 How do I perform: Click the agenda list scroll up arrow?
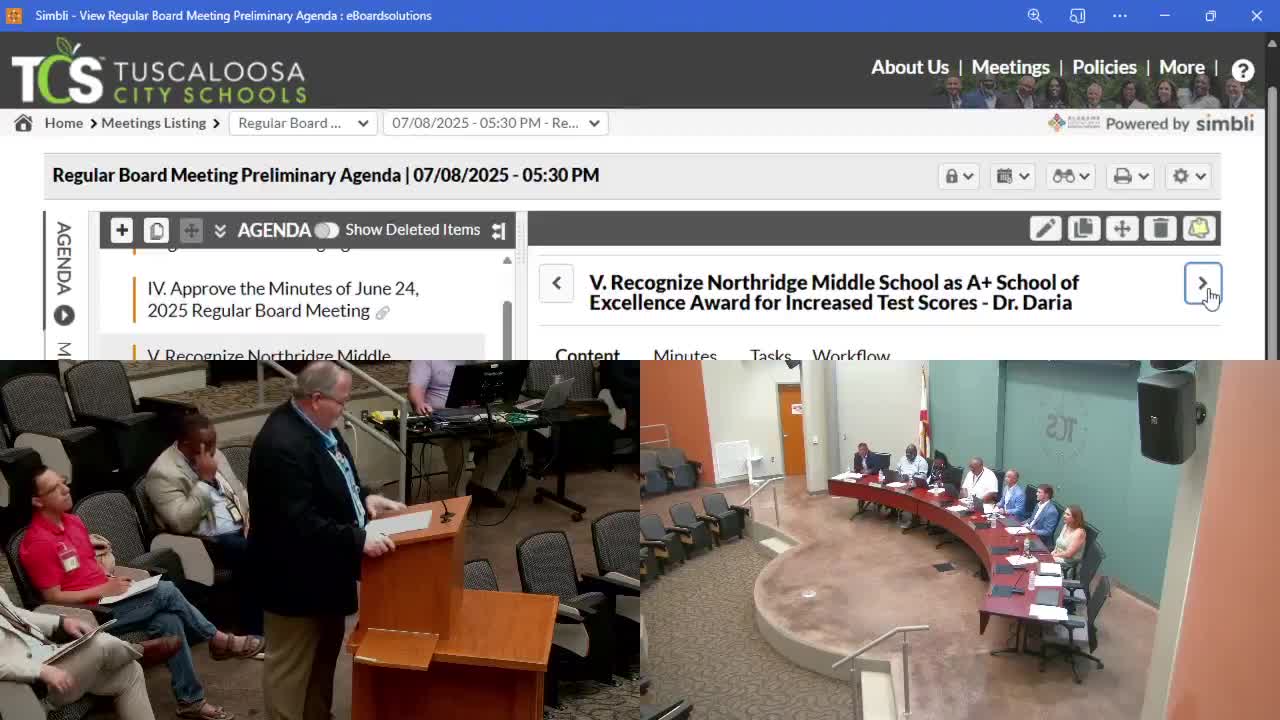[507, 260]
